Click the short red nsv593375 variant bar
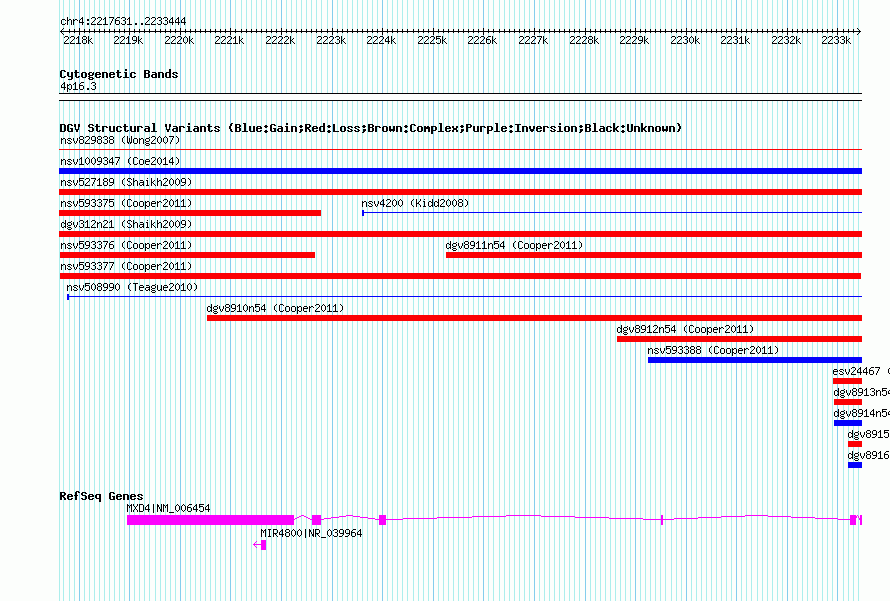This screenshot has height=601, width=890. [190, 213]
